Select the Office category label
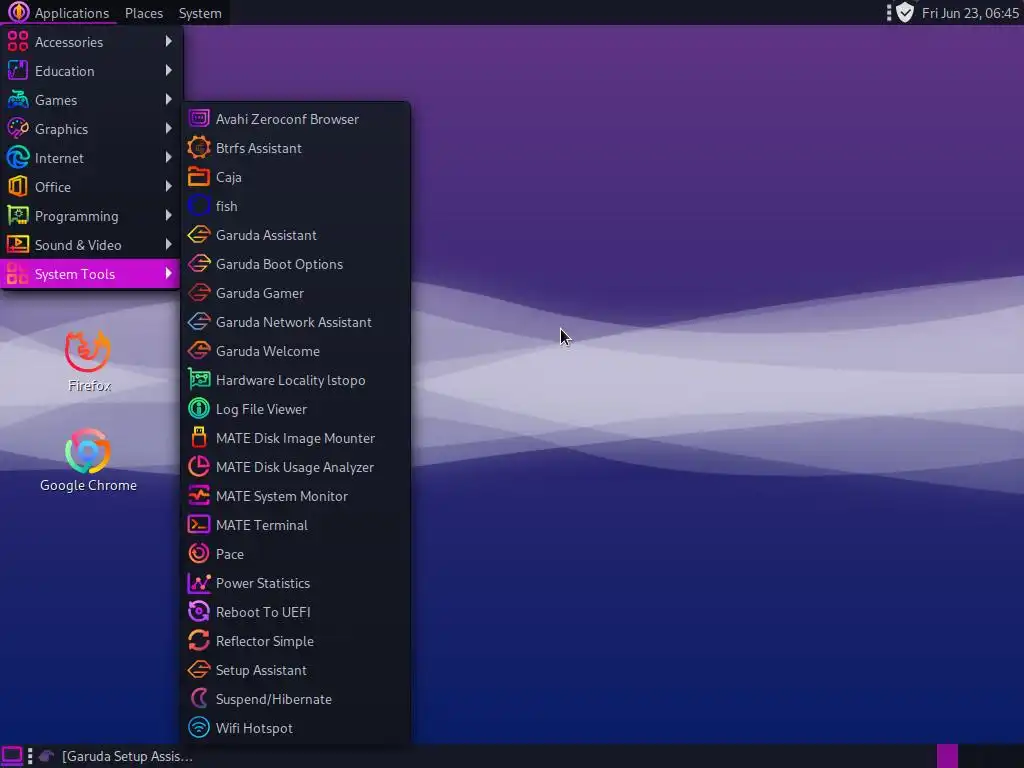Screen dimensions: 1024x768 pos(53,187)
